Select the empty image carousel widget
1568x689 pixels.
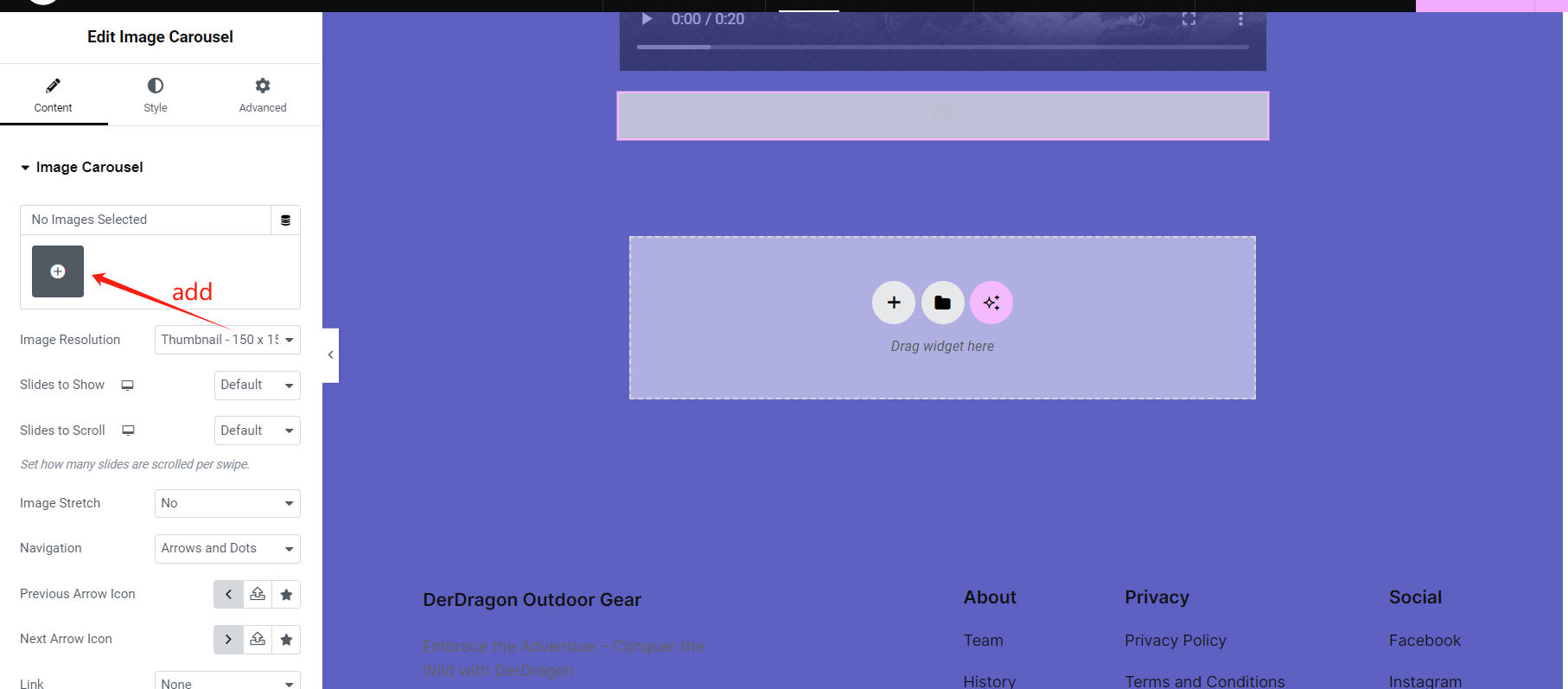click(942, 115)
